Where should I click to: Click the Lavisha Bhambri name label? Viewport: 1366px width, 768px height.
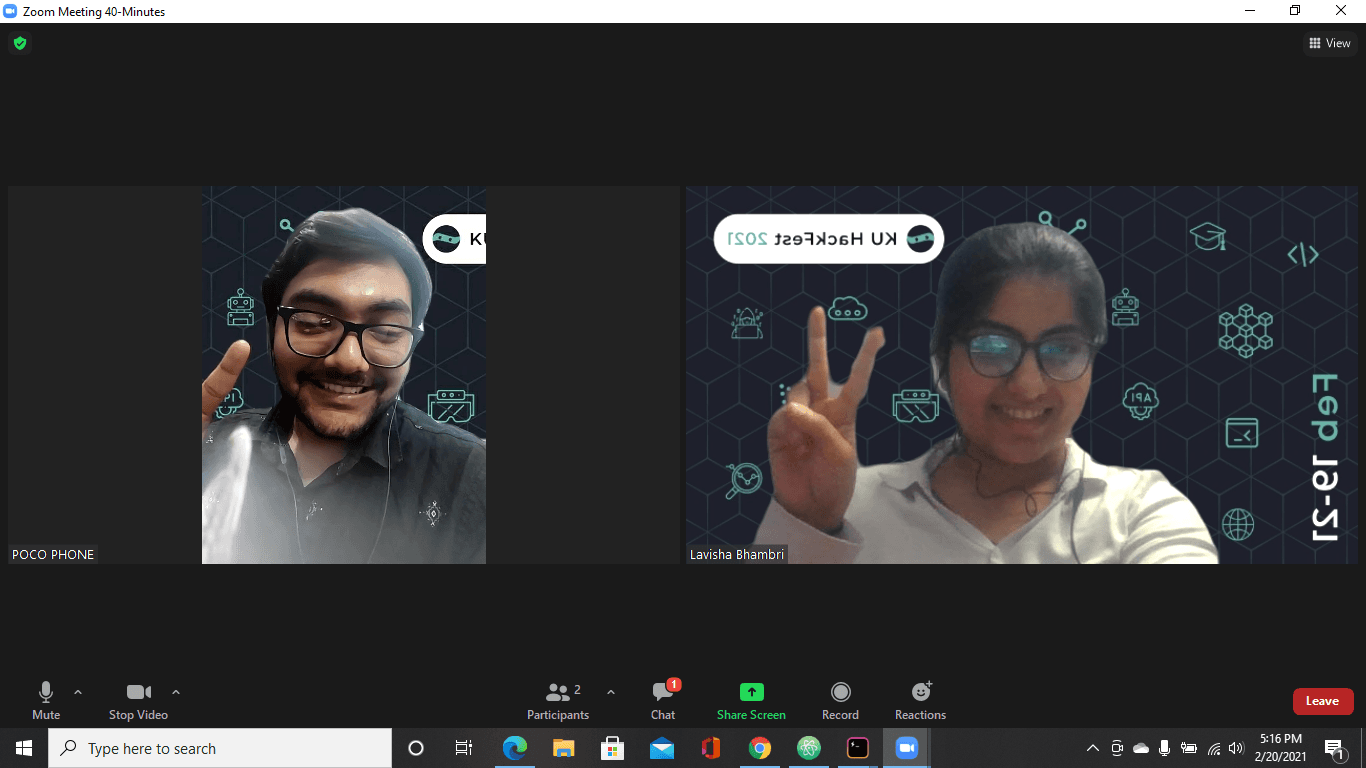pos(737,554)
